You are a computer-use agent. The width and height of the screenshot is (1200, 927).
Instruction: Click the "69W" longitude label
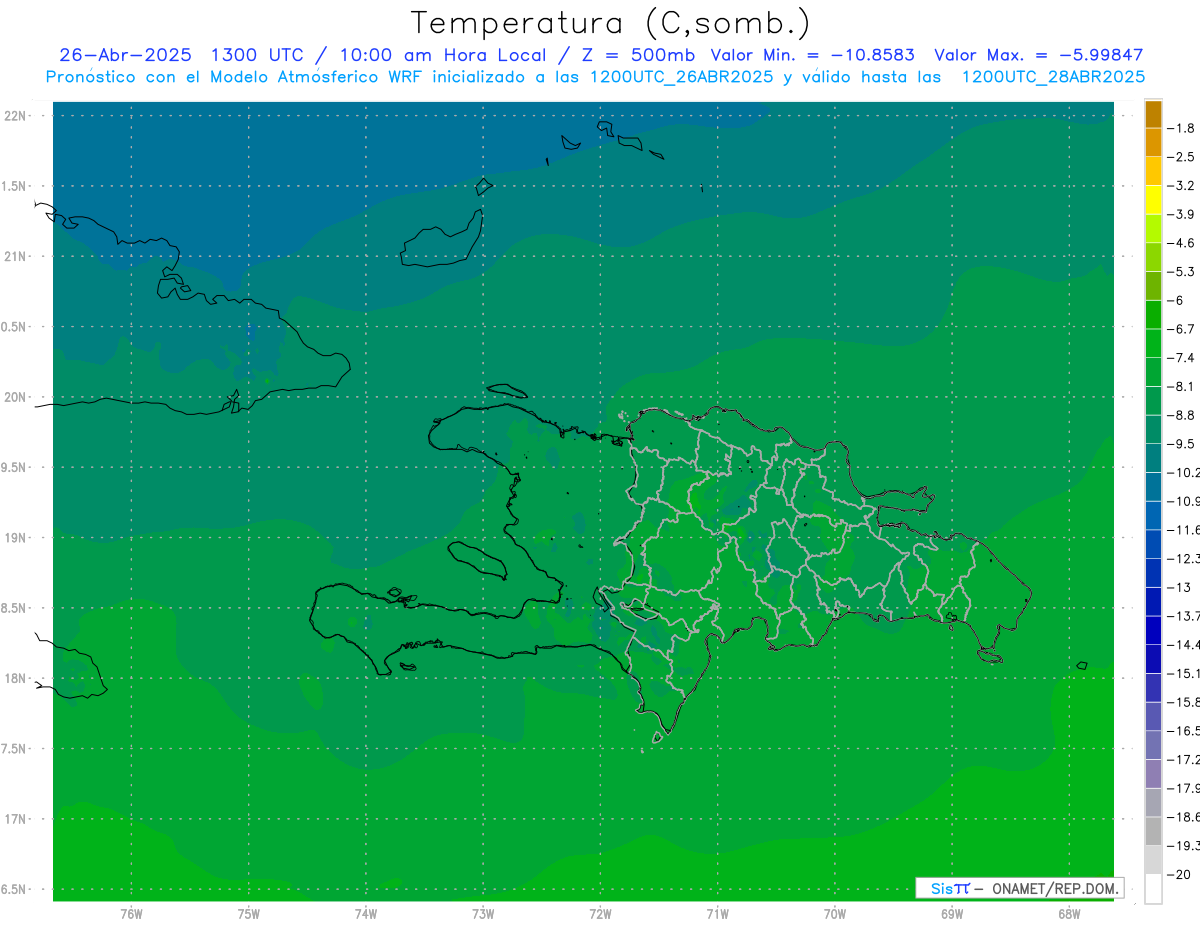(x=952, y=914)
